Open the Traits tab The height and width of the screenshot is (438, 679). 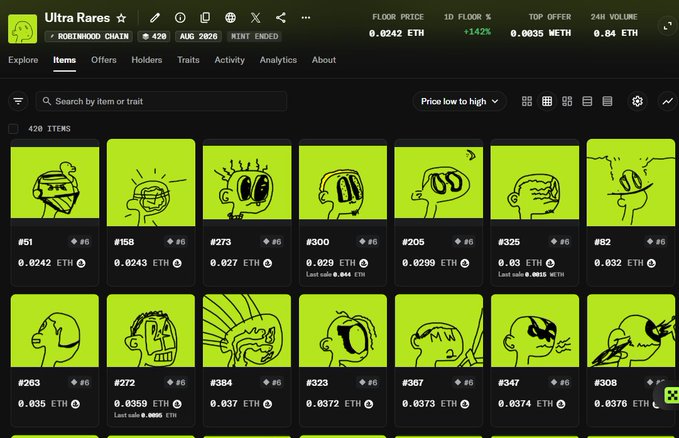click(188, 60)
